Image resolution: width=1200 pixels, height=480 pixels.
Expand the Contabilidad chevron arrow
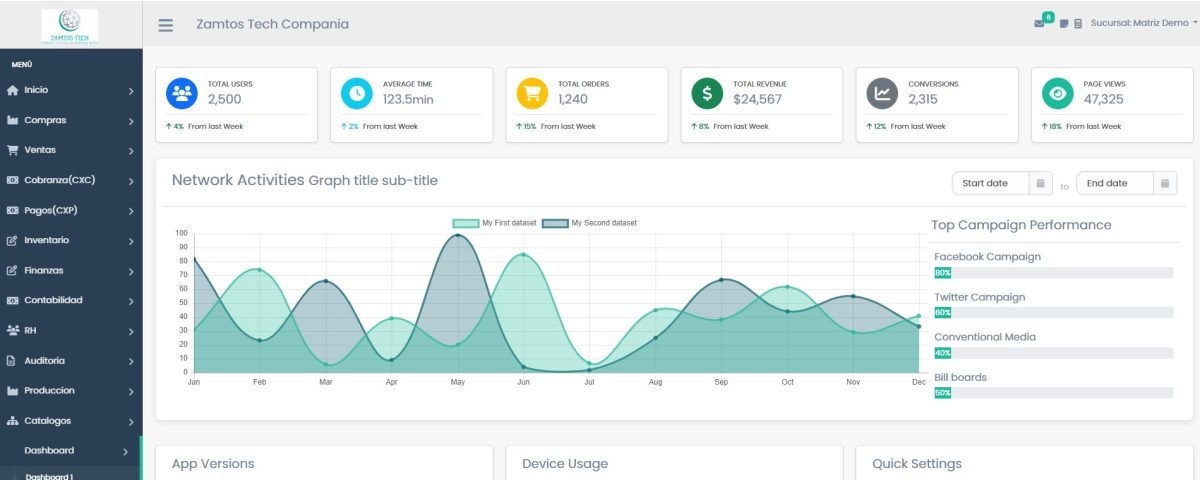(x=131, y=302)
